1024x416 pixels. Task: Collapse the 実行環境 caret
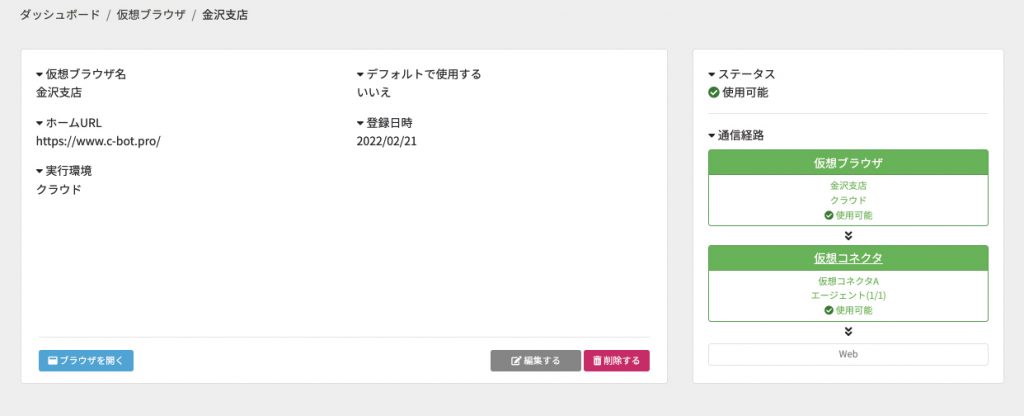click(x=39, y=171)
